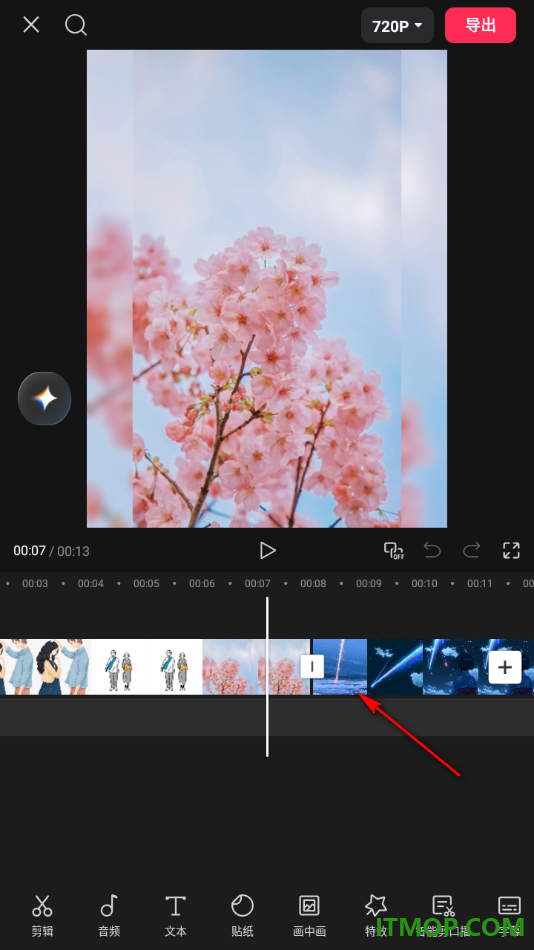Tap the red 导出 export button
The image size is (534, 950).
click(x=480, y=25)
